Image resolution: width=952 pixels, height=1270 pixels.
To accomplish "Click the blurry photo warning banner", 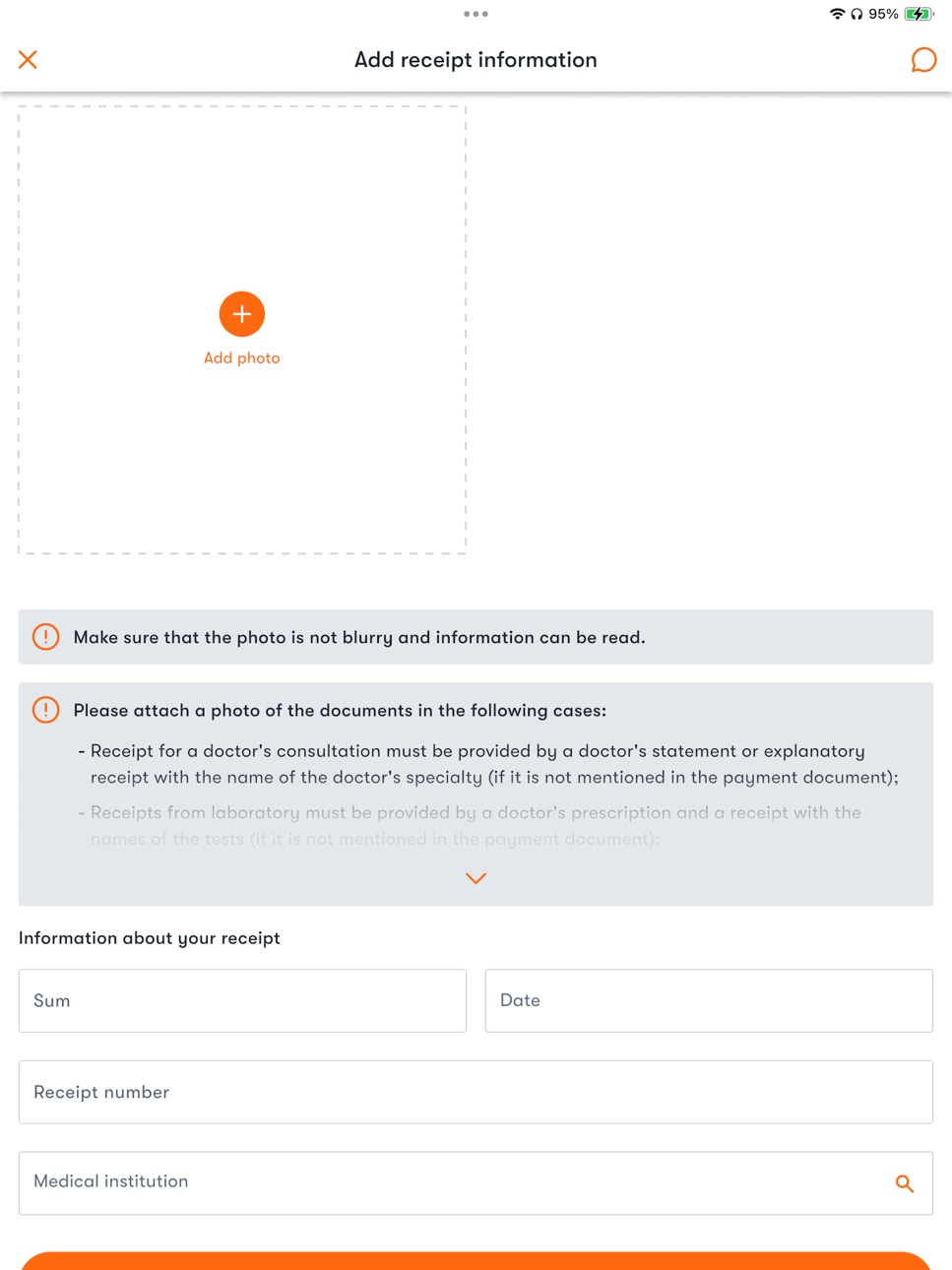I will click(x=476, y=637).
